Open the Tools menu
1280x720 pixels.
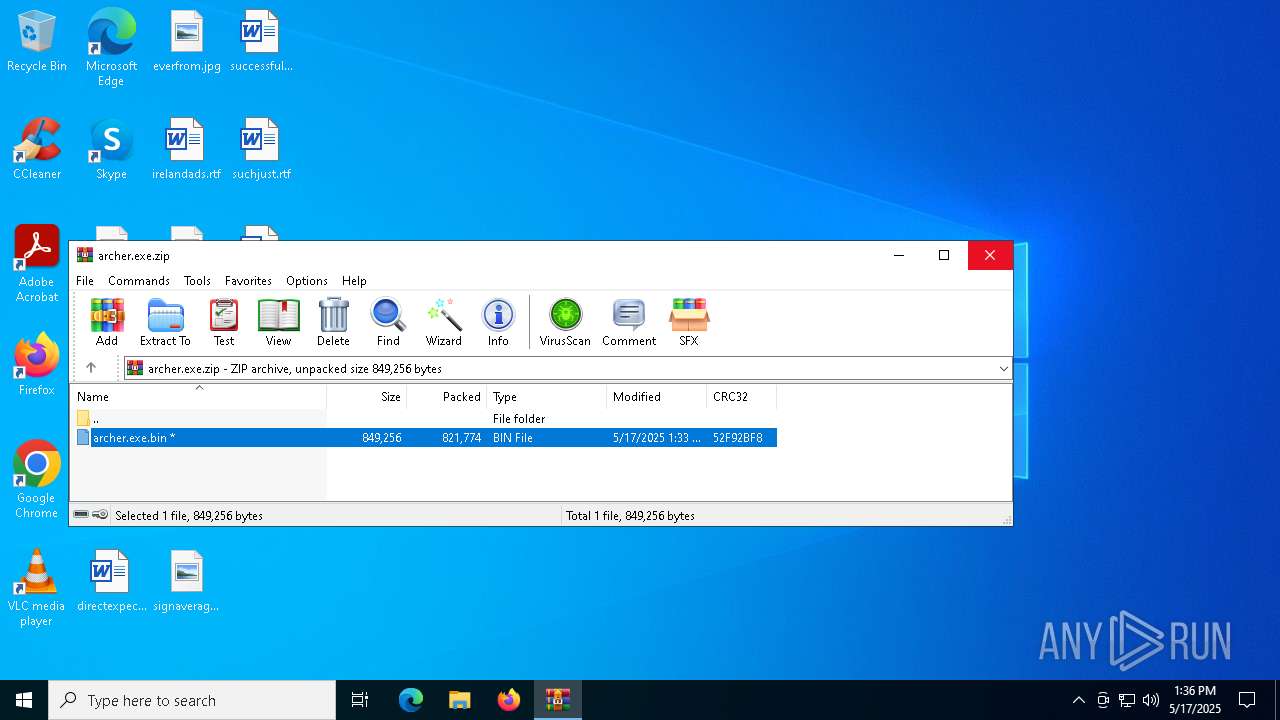point(197,281)
